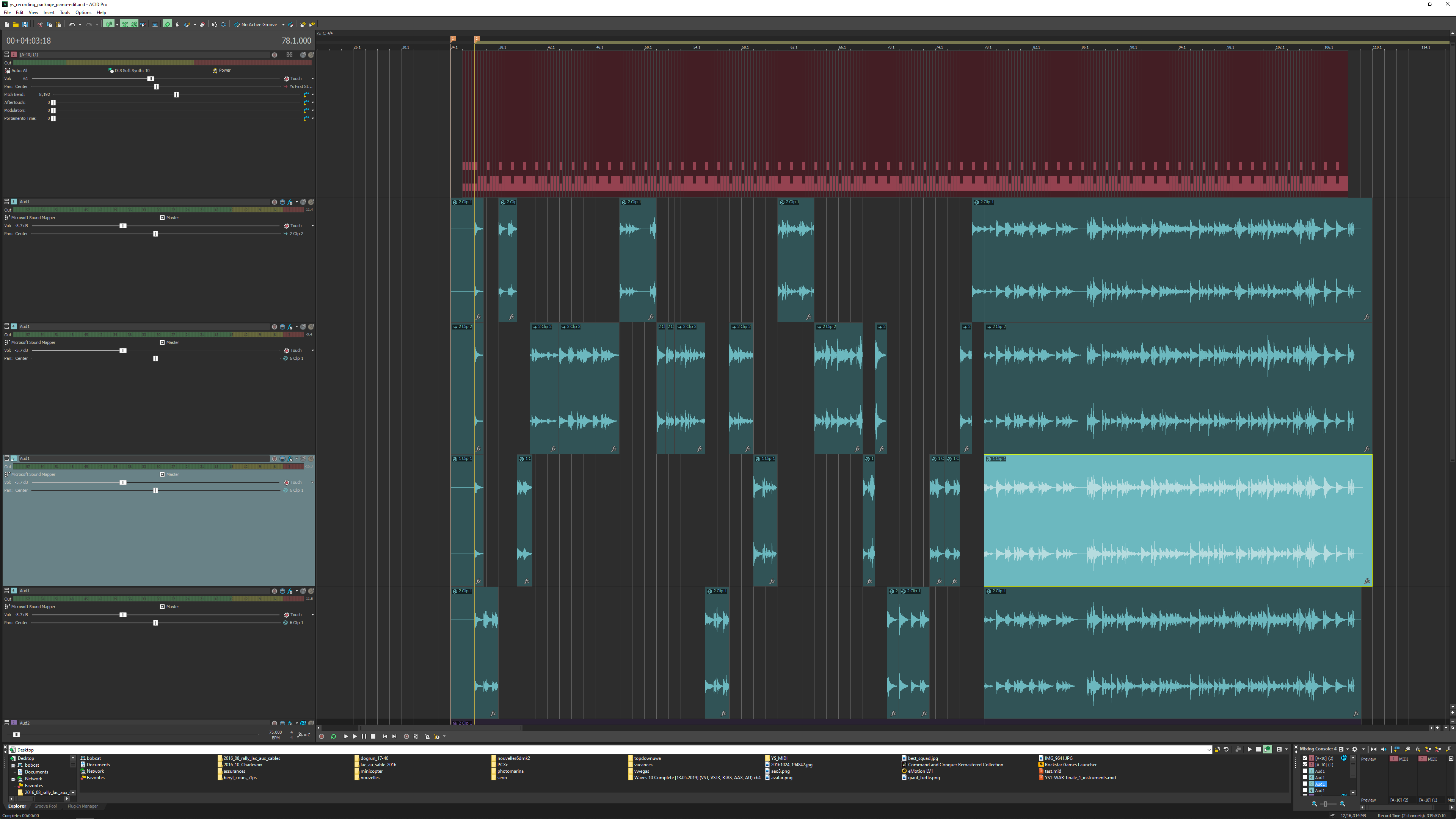
Task: Arm the [A-10] (1) track for recording
Action: click(x=275, y=55)
